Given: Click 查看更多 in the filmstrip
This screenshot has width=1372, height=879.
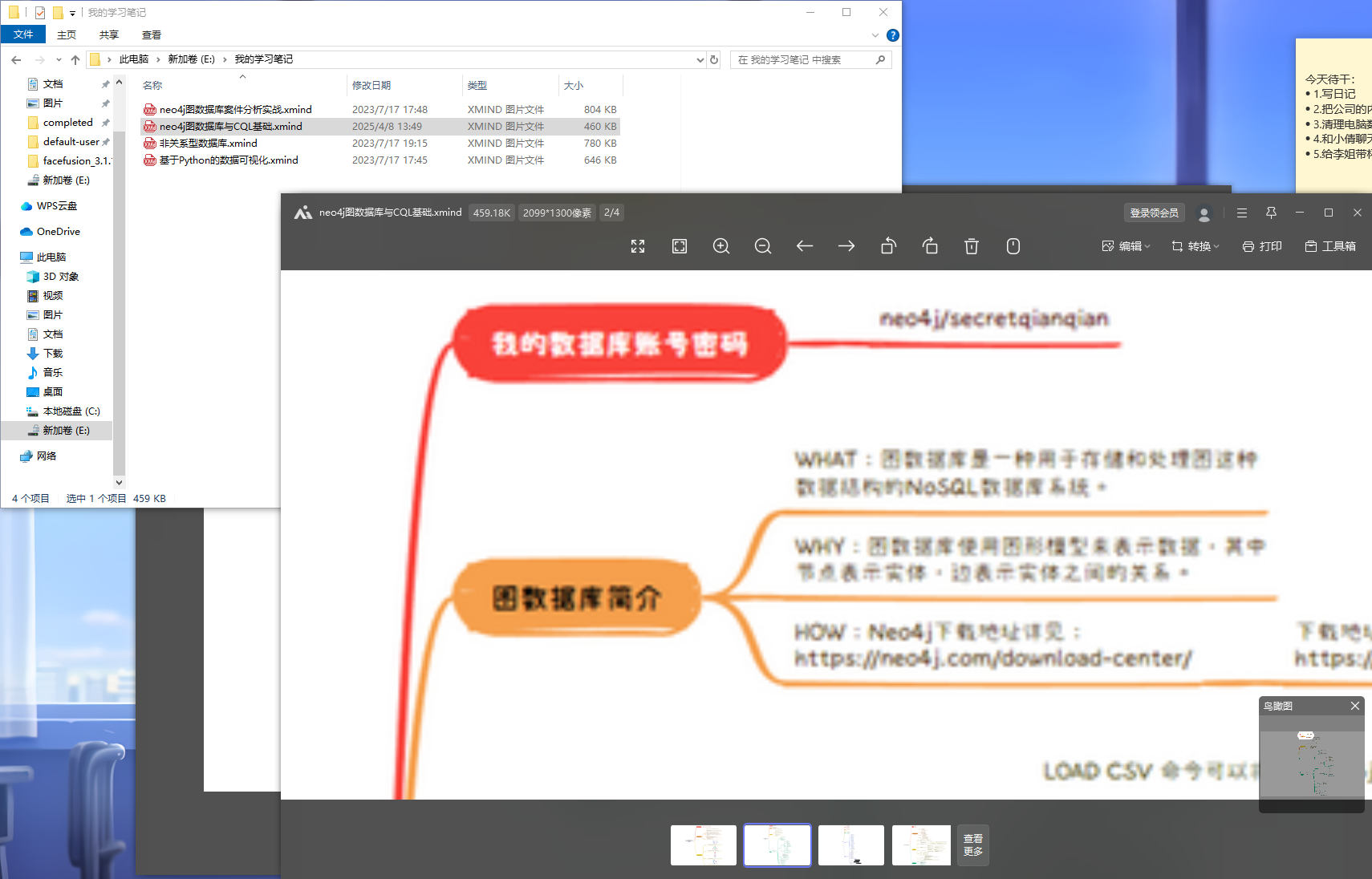Looking at the screenshot, I should tap(973, 845).
